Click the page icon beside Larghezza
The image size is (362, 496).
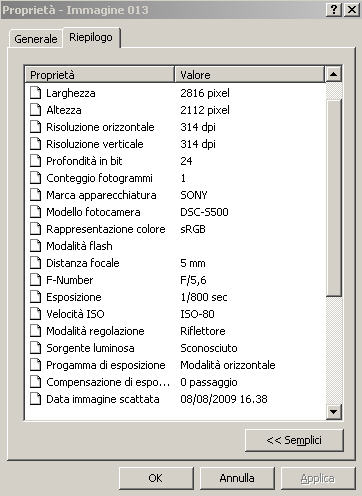pyautogui.click(x=35, y=93)
